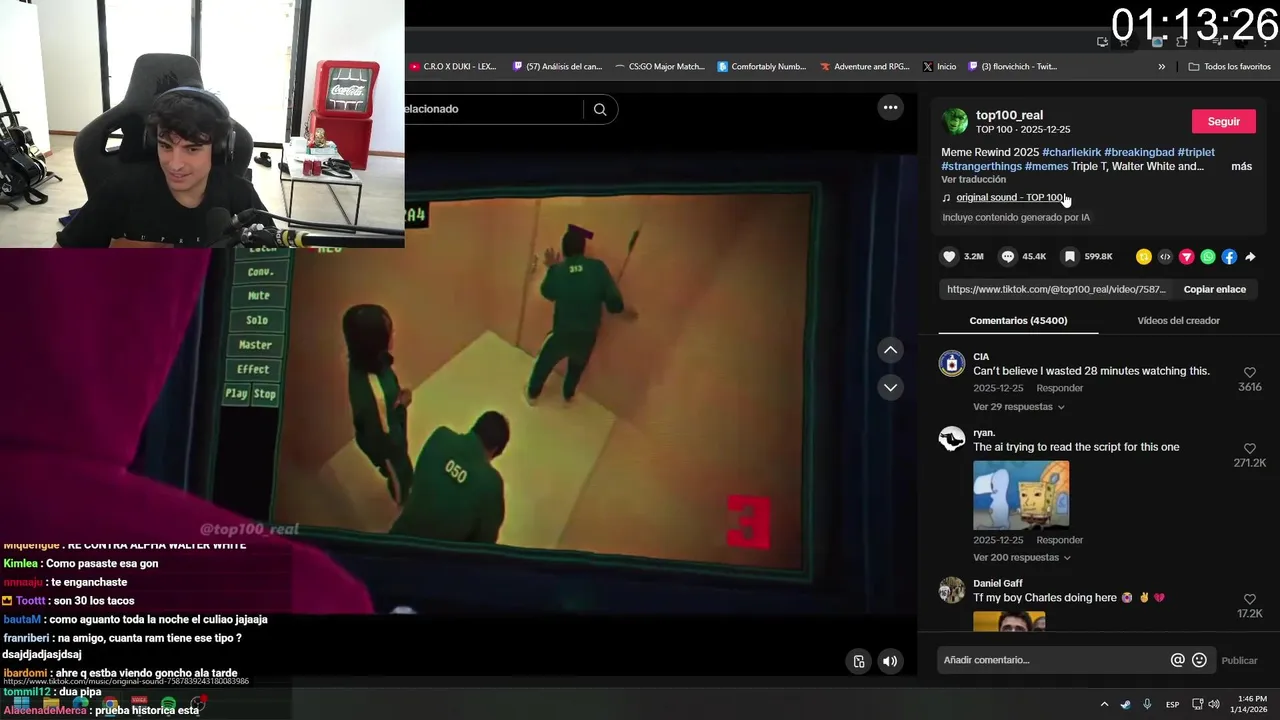Repost the video with the yellow icon
The height and width of the screenshot is (720, 1280).
(1144, 257)
